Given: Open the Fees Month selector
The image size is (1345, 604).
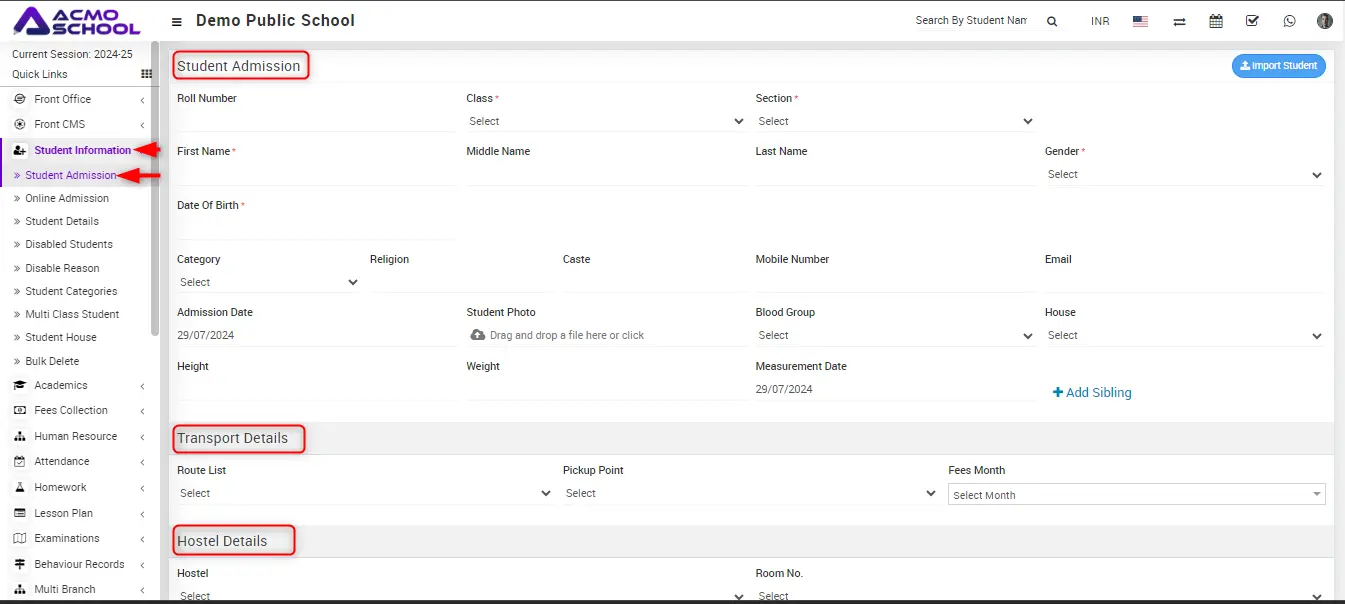Looking at the screenshot, I should [x=1136, y=495].
